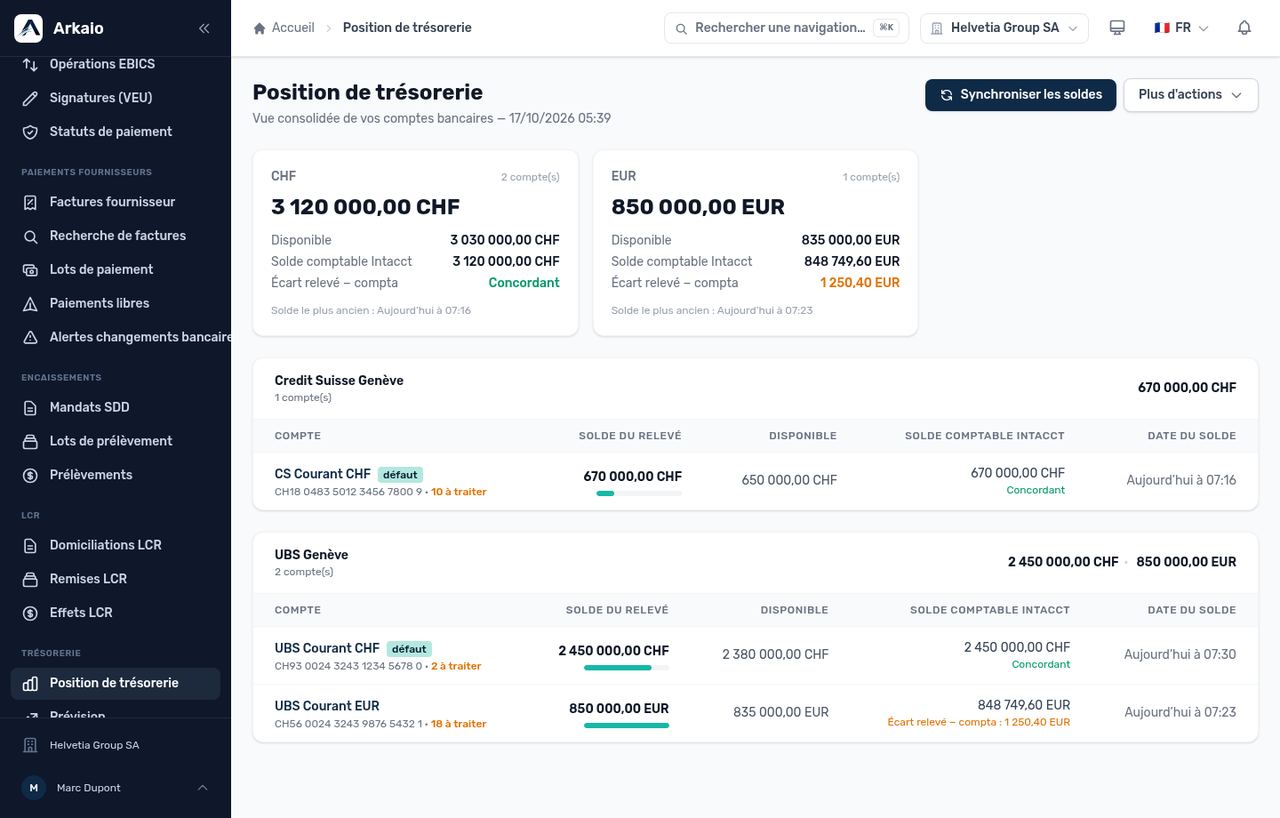This screenshot has height=818, width=1280.
Task: Click the Statuts de paiement shield icon
Action: [30, 132]
